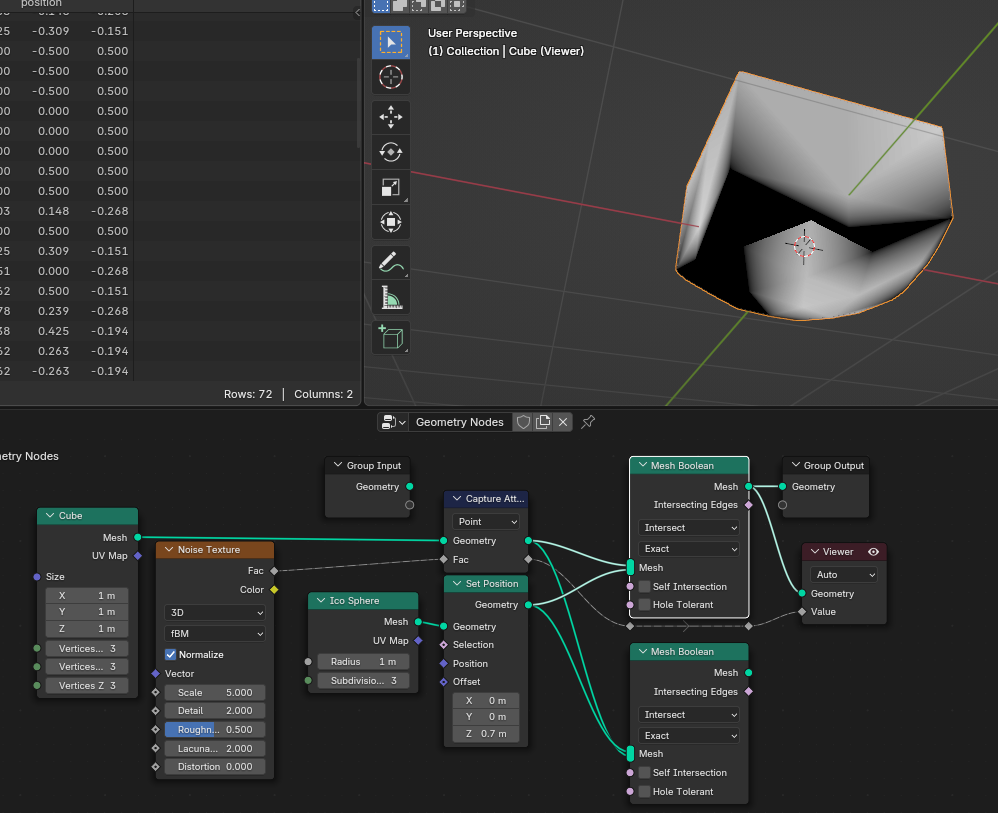Collapse the Group Output node
The image size is (998, 813).
pos(796,465)
